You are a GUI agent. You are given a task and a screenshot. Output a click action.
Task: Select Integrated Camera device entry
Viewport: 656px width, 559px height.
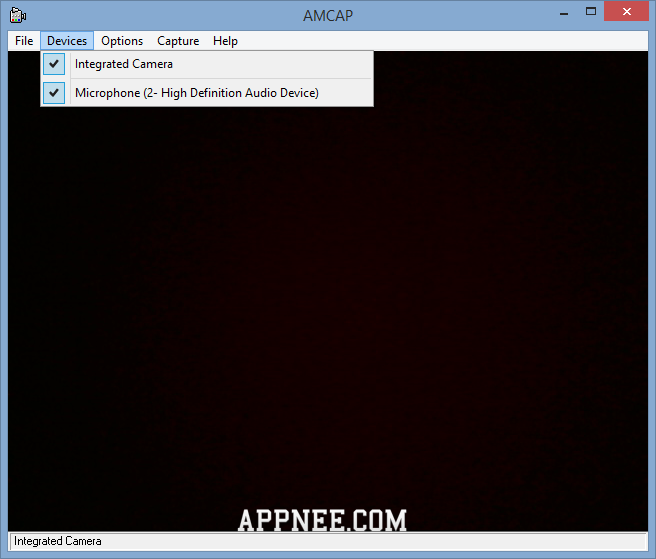(207, 64)
